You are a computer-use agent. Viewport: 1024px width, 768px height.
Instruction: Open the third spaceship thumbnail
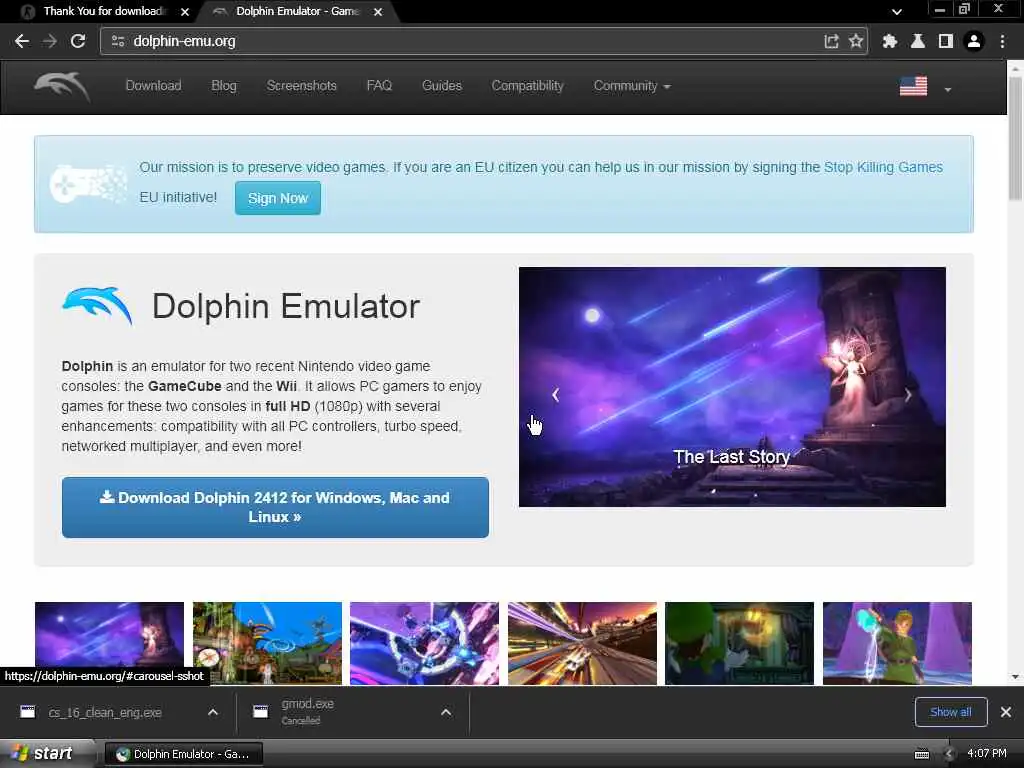(424, 643)
